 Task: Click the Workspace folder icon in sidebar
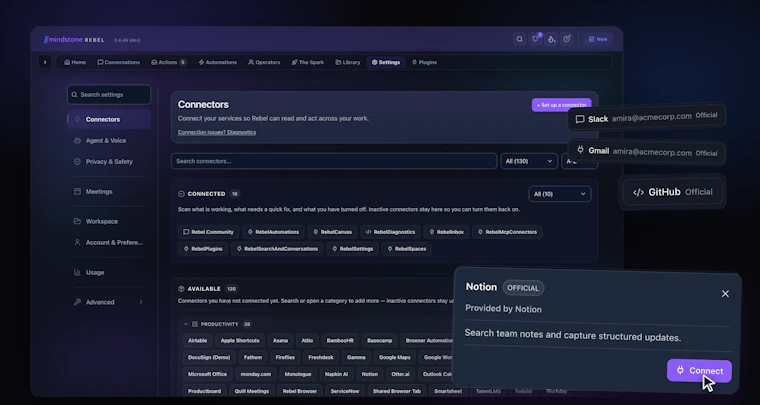tap(77, 221)
